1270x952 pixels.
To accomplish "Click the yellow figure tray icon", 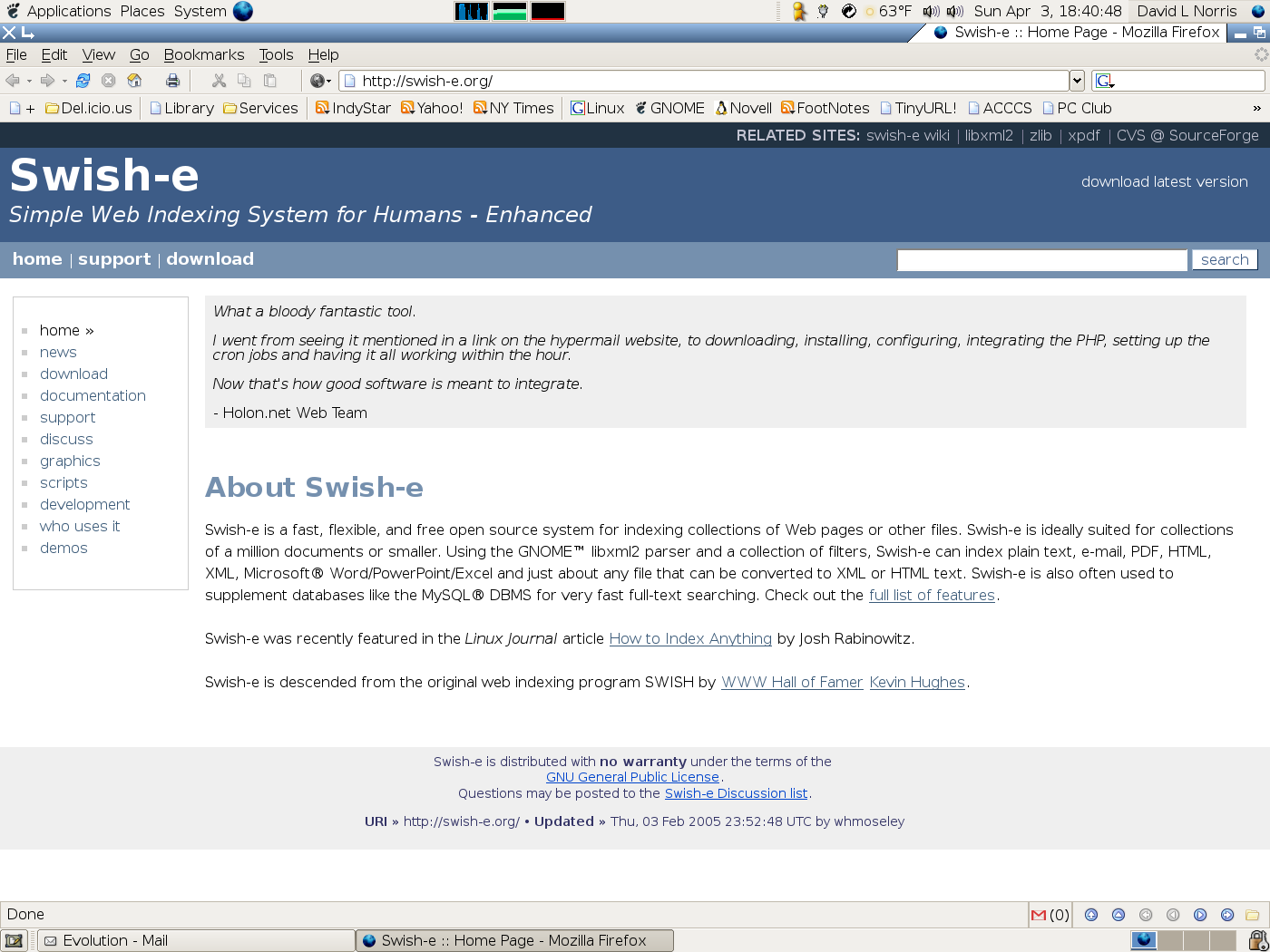I will pos(799,11).
